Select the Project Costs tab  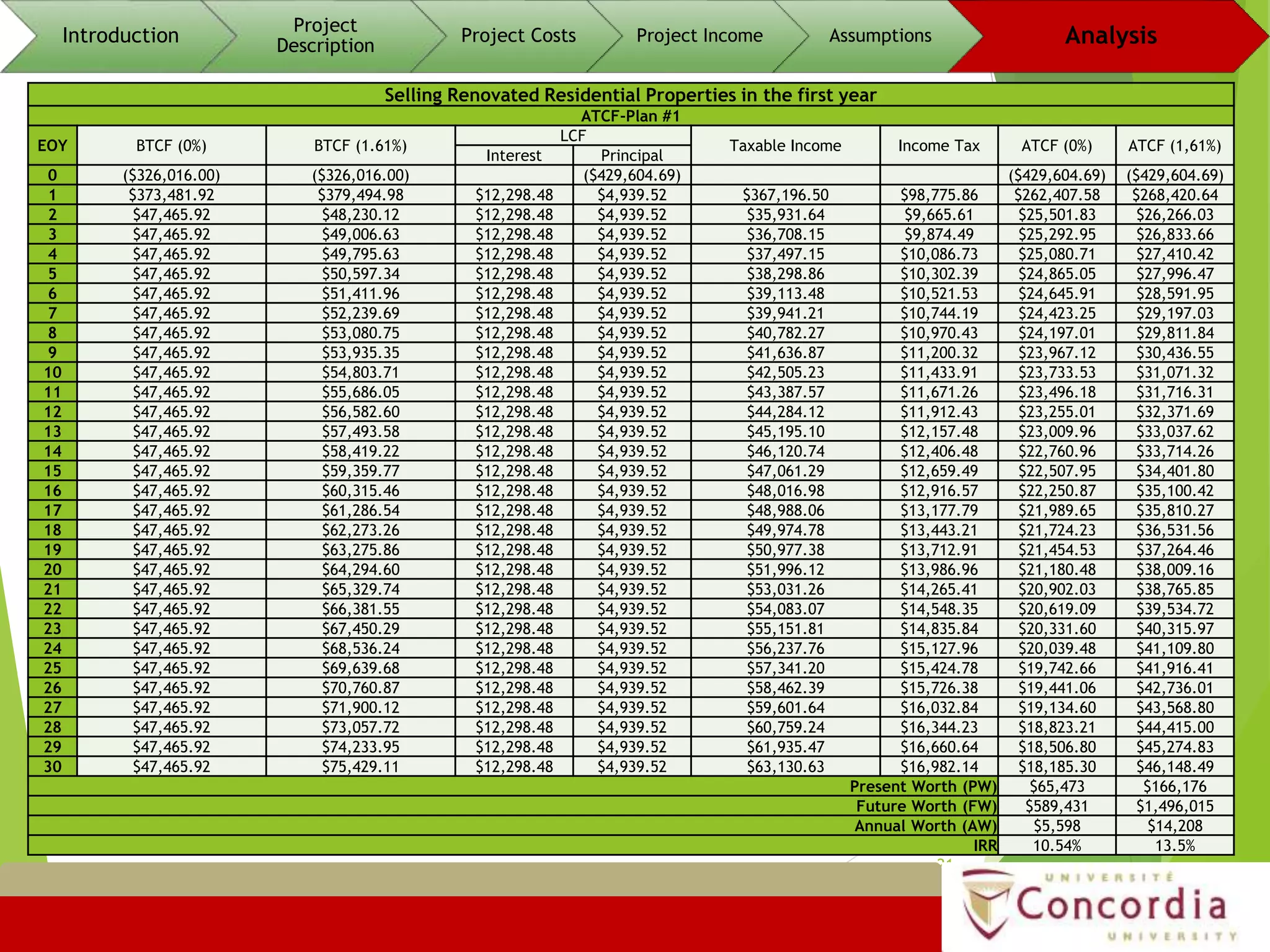click(518, 35)
